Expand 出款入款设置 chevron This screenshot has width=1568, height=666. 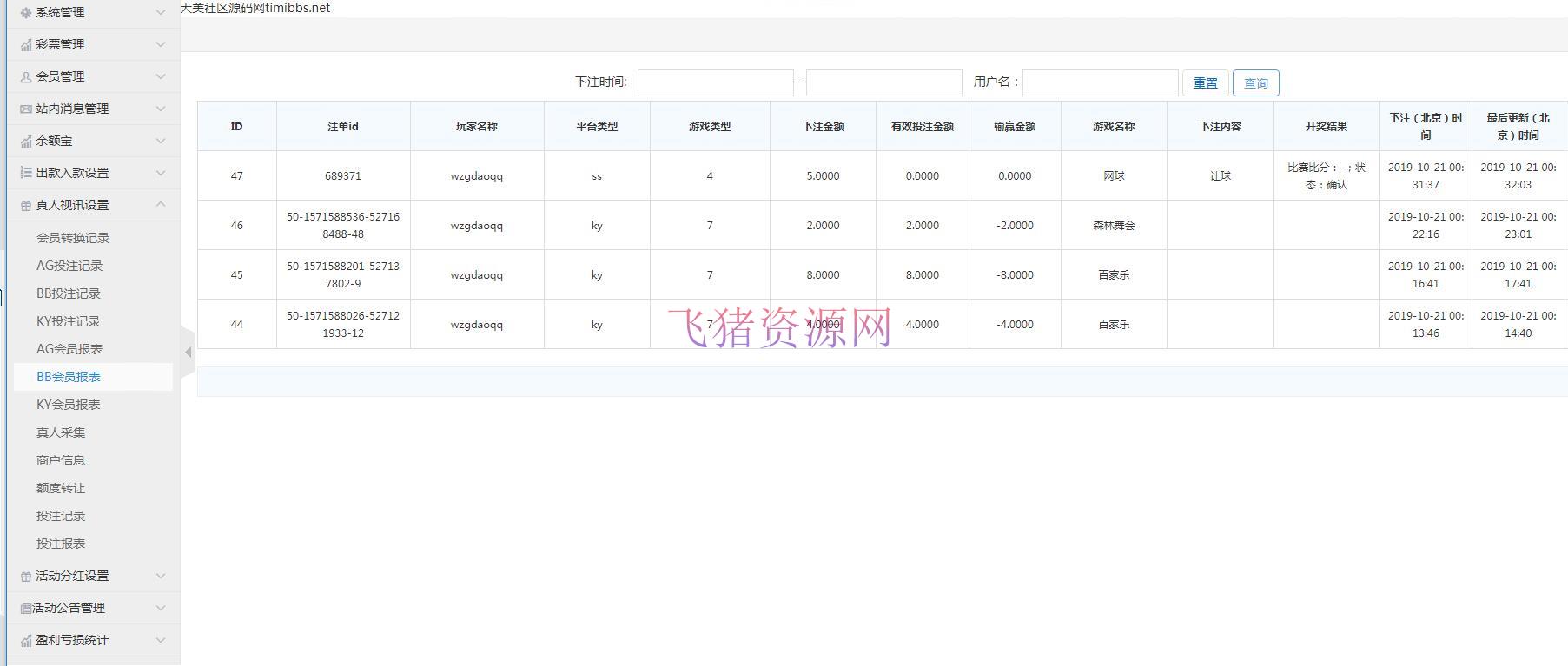[161, 173]
